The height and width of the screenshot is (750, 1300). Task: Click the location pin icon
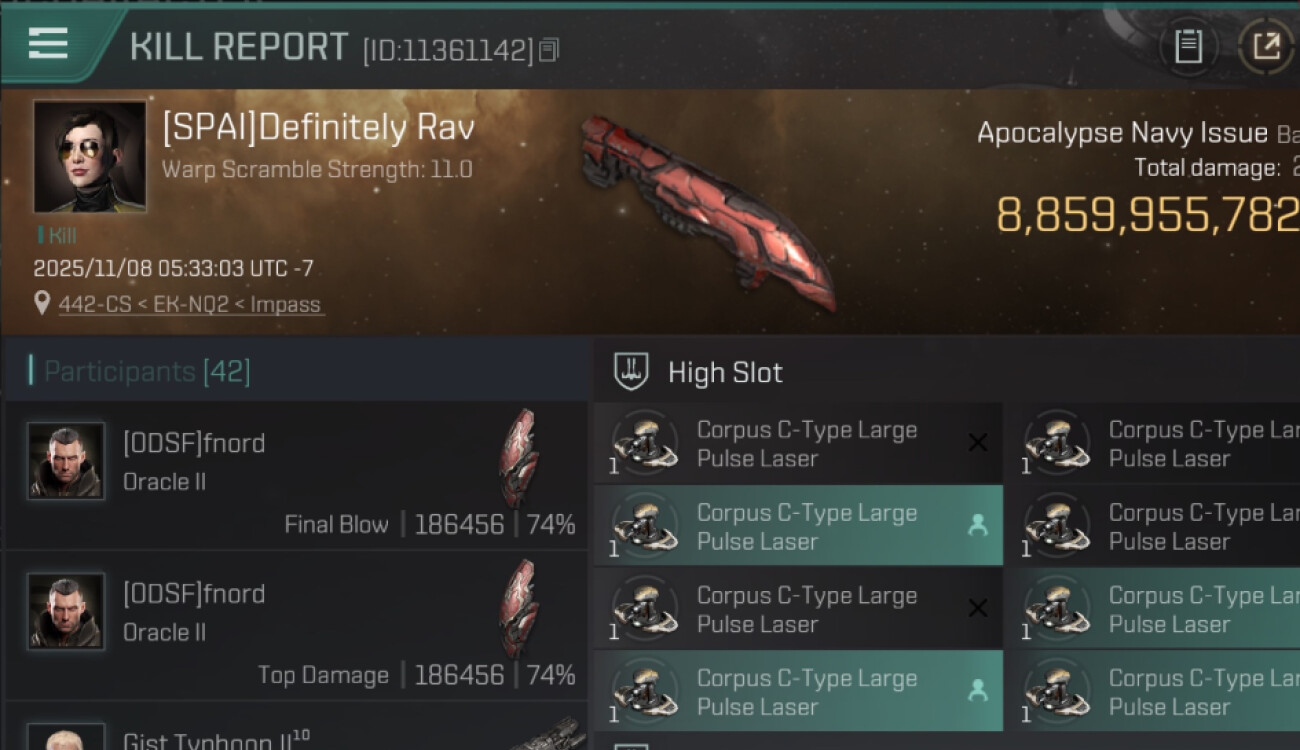click(42, 303)
